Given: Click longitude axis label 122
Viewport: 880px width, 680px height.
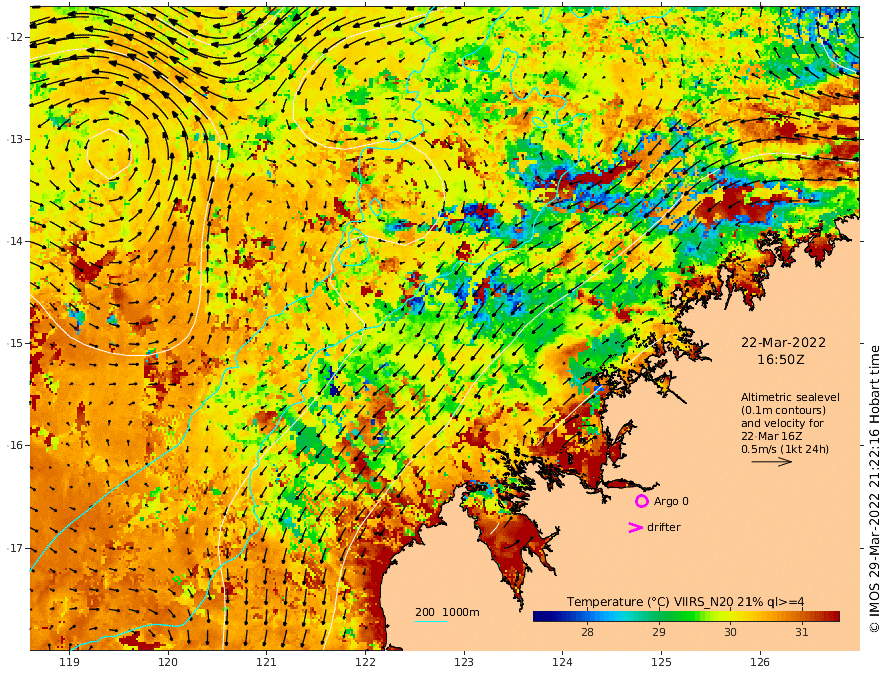Looking at the screenshot, I should [x=365, y=662].
